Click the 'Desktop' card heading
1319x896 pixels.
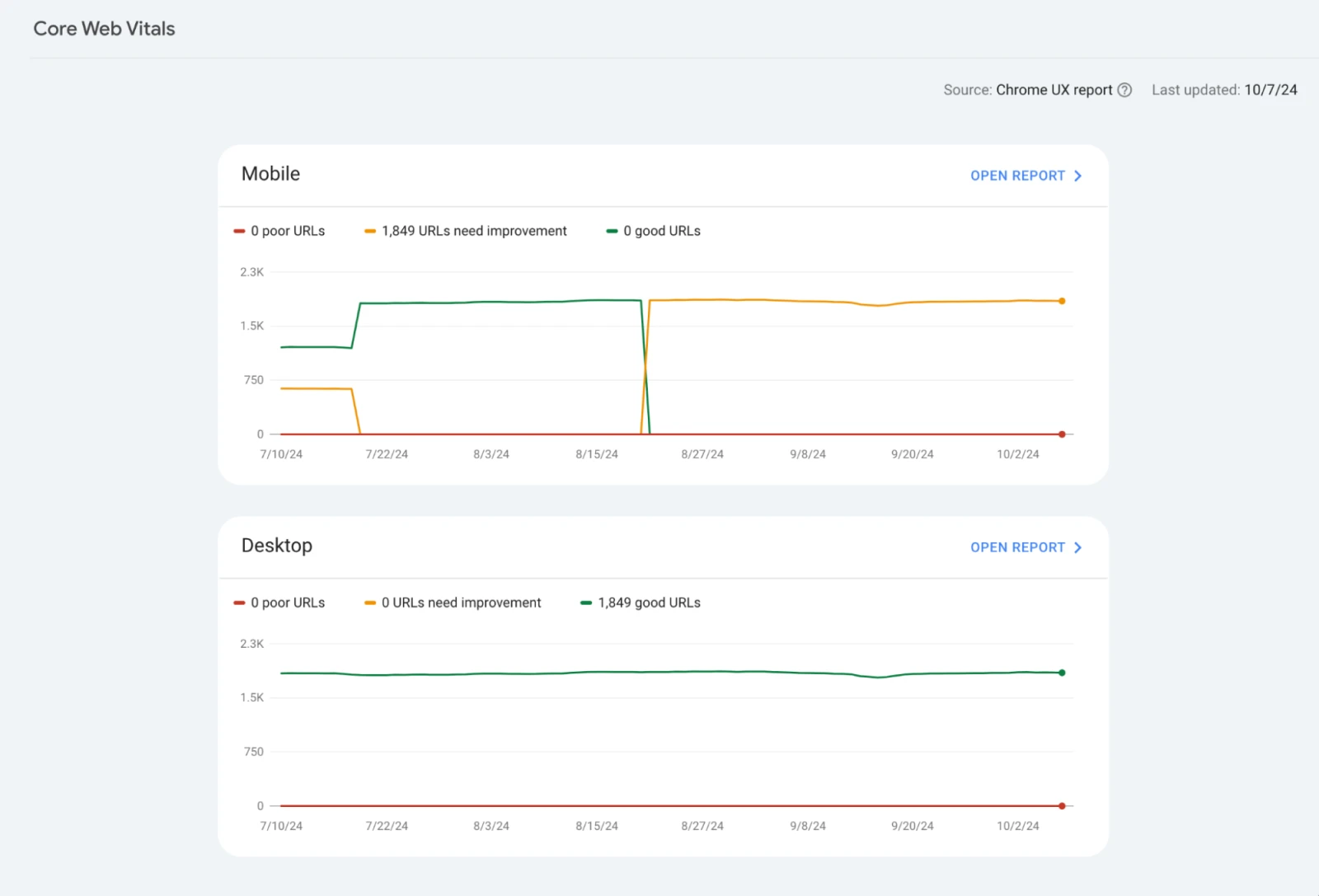click(277, 546)
